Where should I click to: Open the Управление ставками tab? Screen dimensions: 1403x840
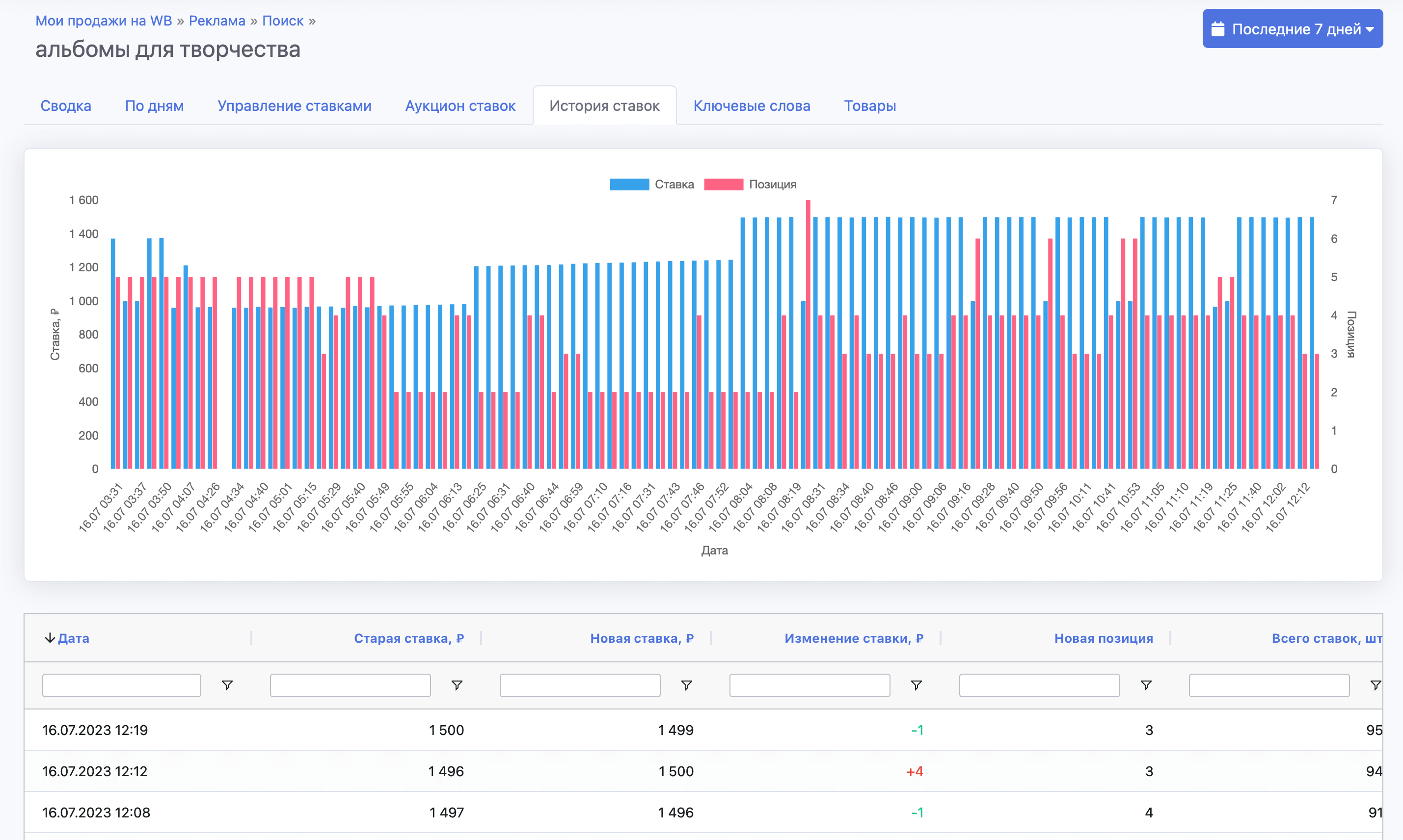point(295,106)
